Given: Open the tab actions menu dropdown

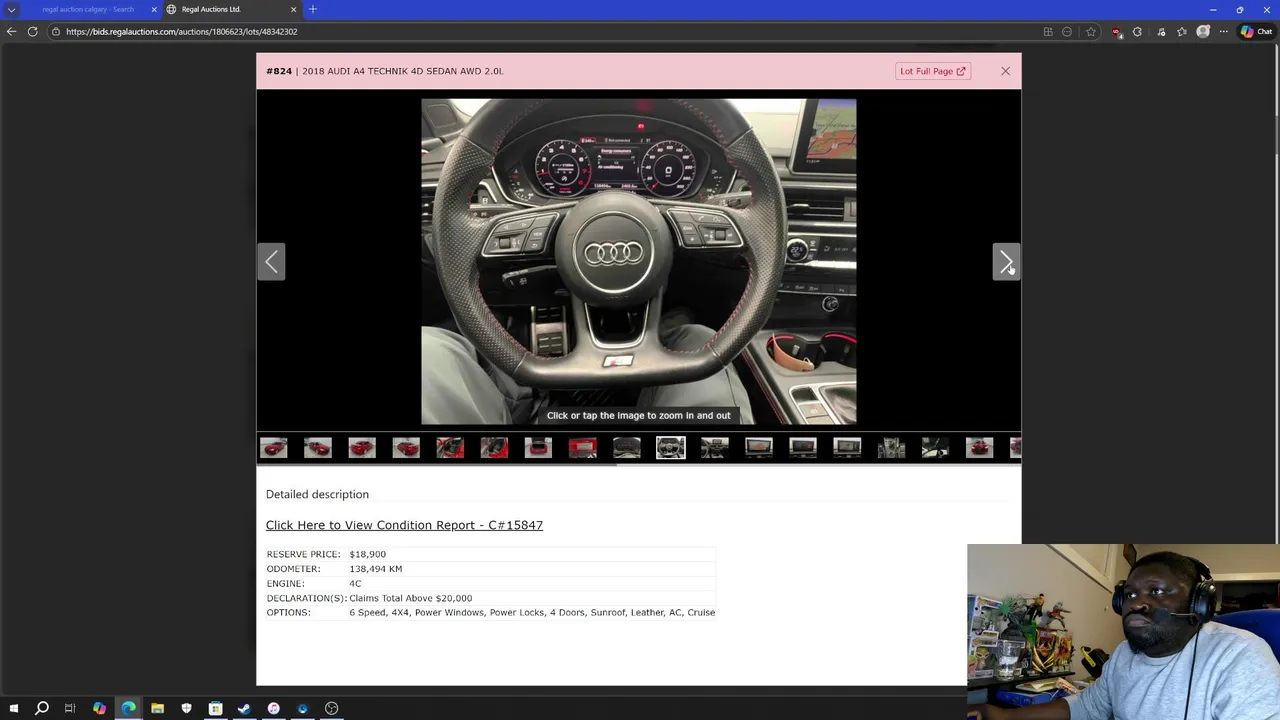Looking at the screenshot, I should click(11, 9).
